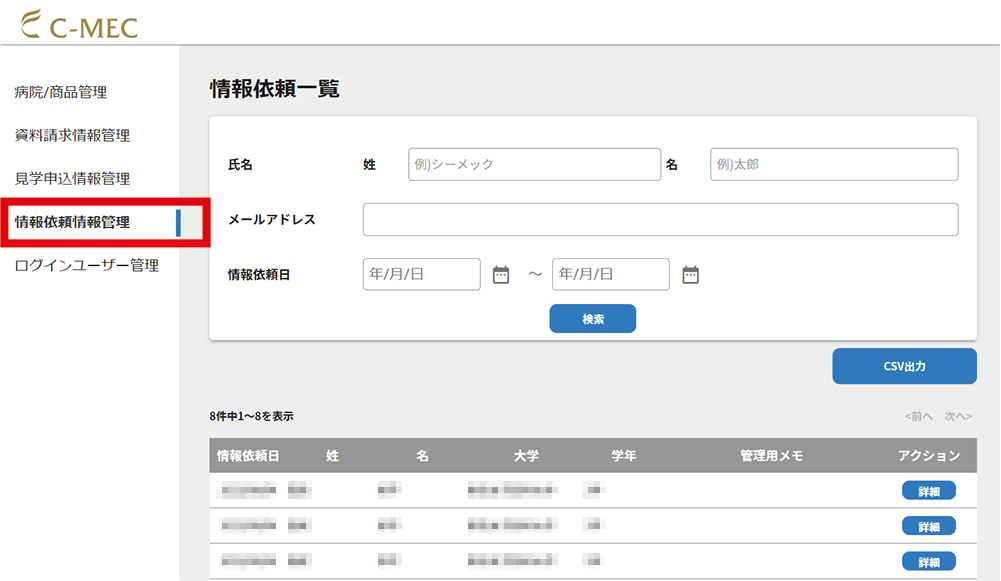Select 情報依頼情報管理 menu item
The height and width of the screenshot is (581, 1001).
click(x=72, y=222)
